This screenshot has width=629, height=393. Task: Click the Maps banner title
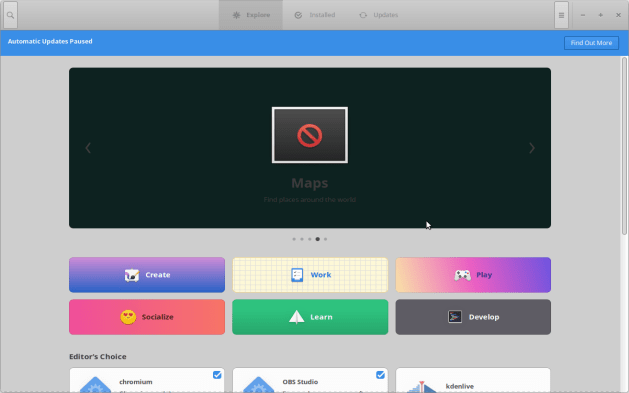[x=310, y=183]
